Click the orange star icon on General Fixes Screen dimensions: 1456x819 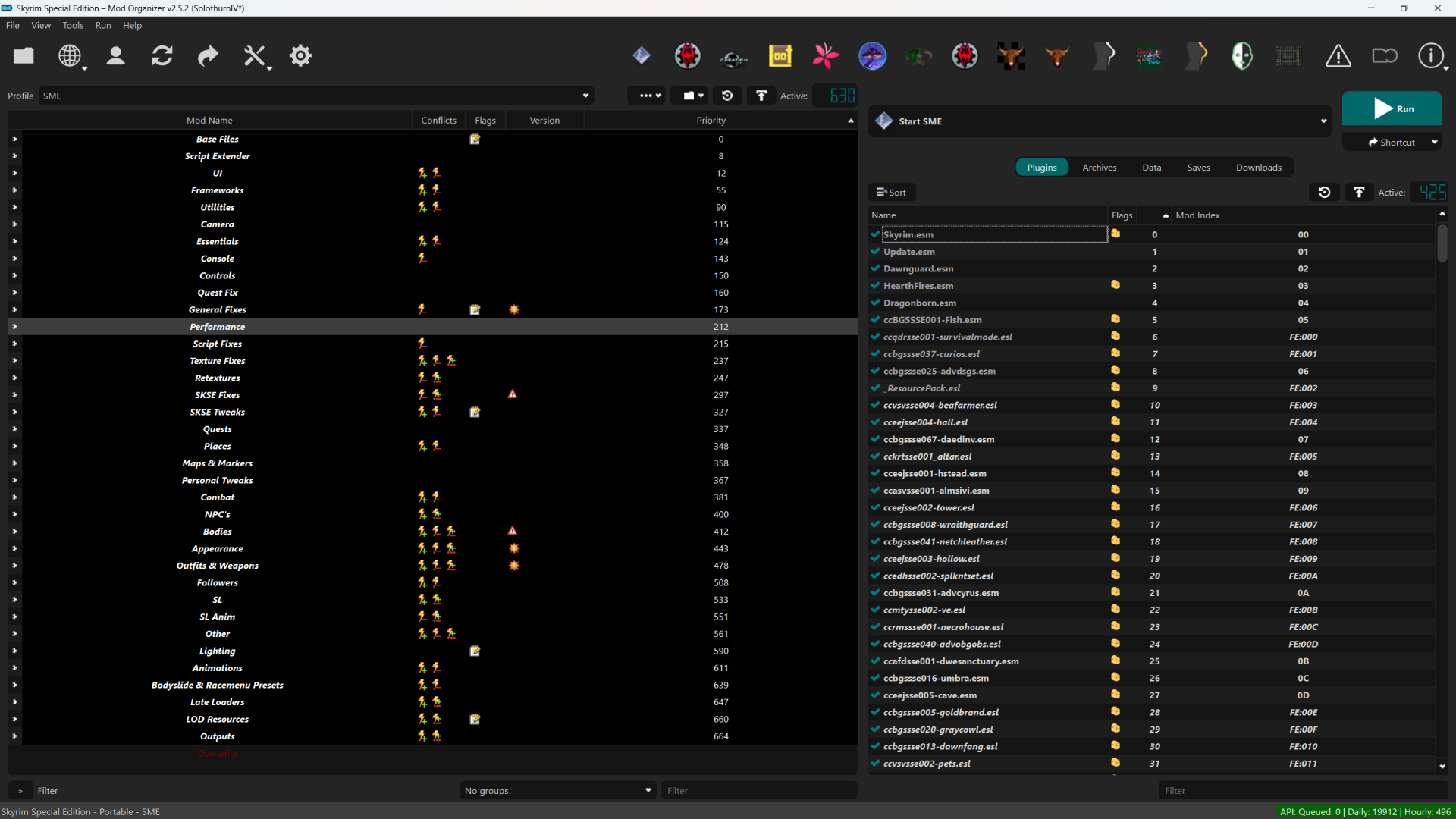514,309
